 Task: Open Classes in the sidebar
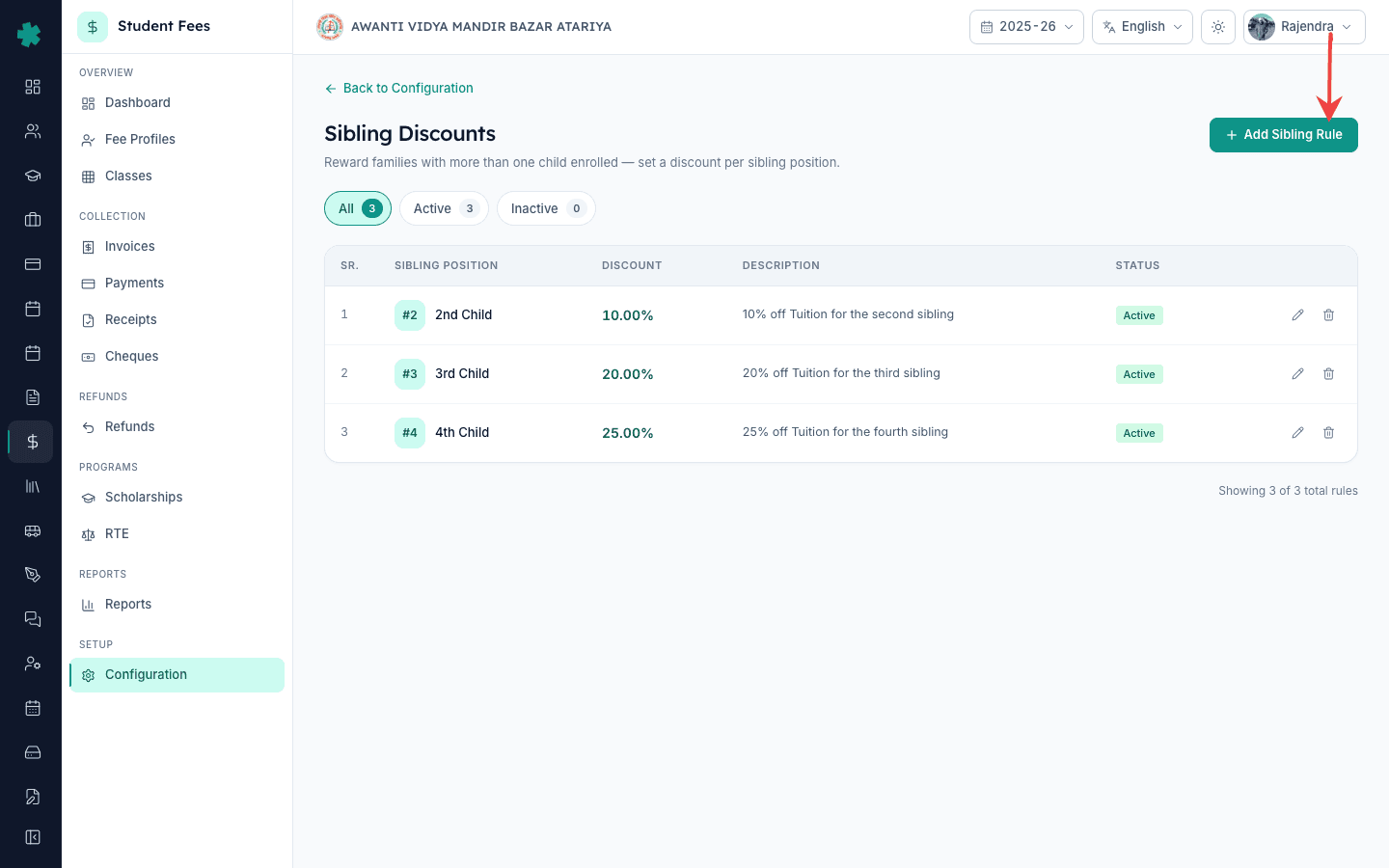click(177, 176)
